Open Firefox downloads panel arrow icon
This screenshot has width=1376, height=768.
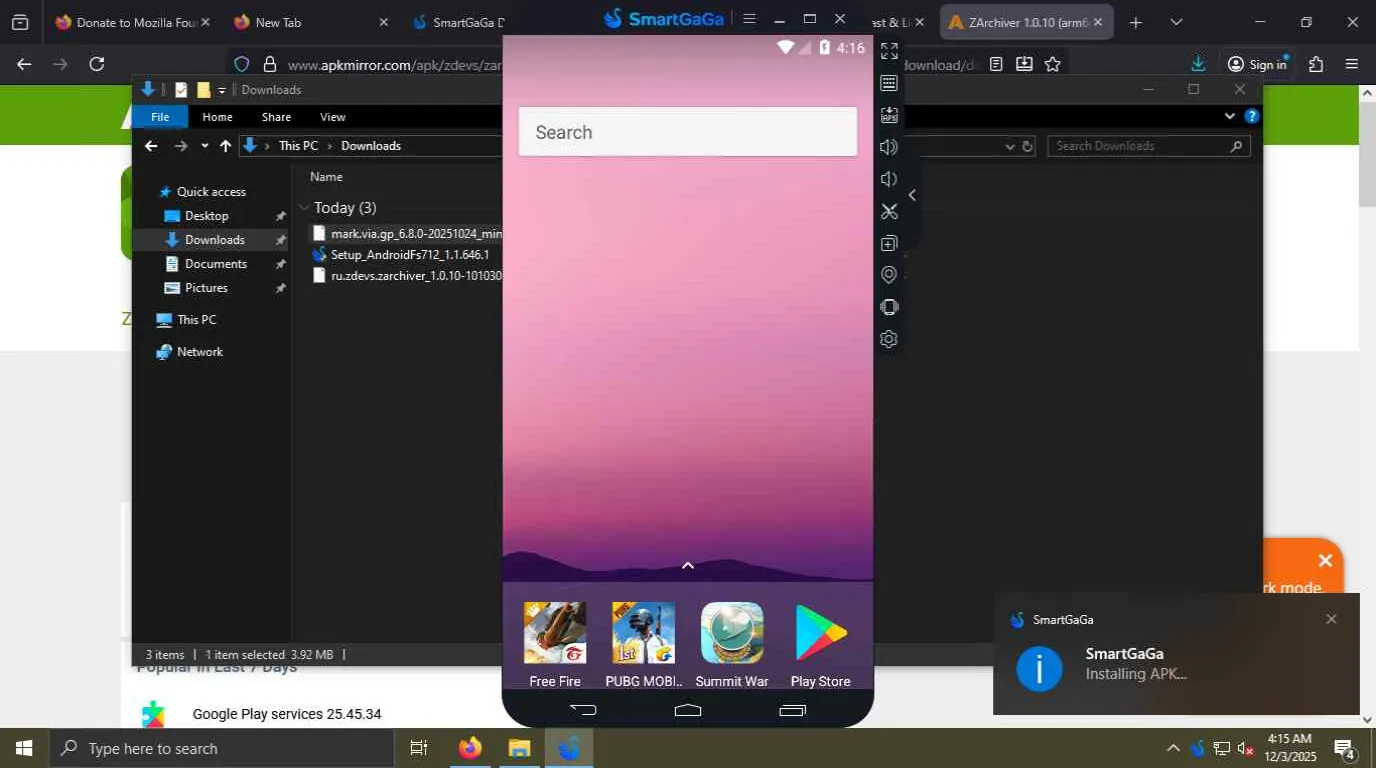1198,64
